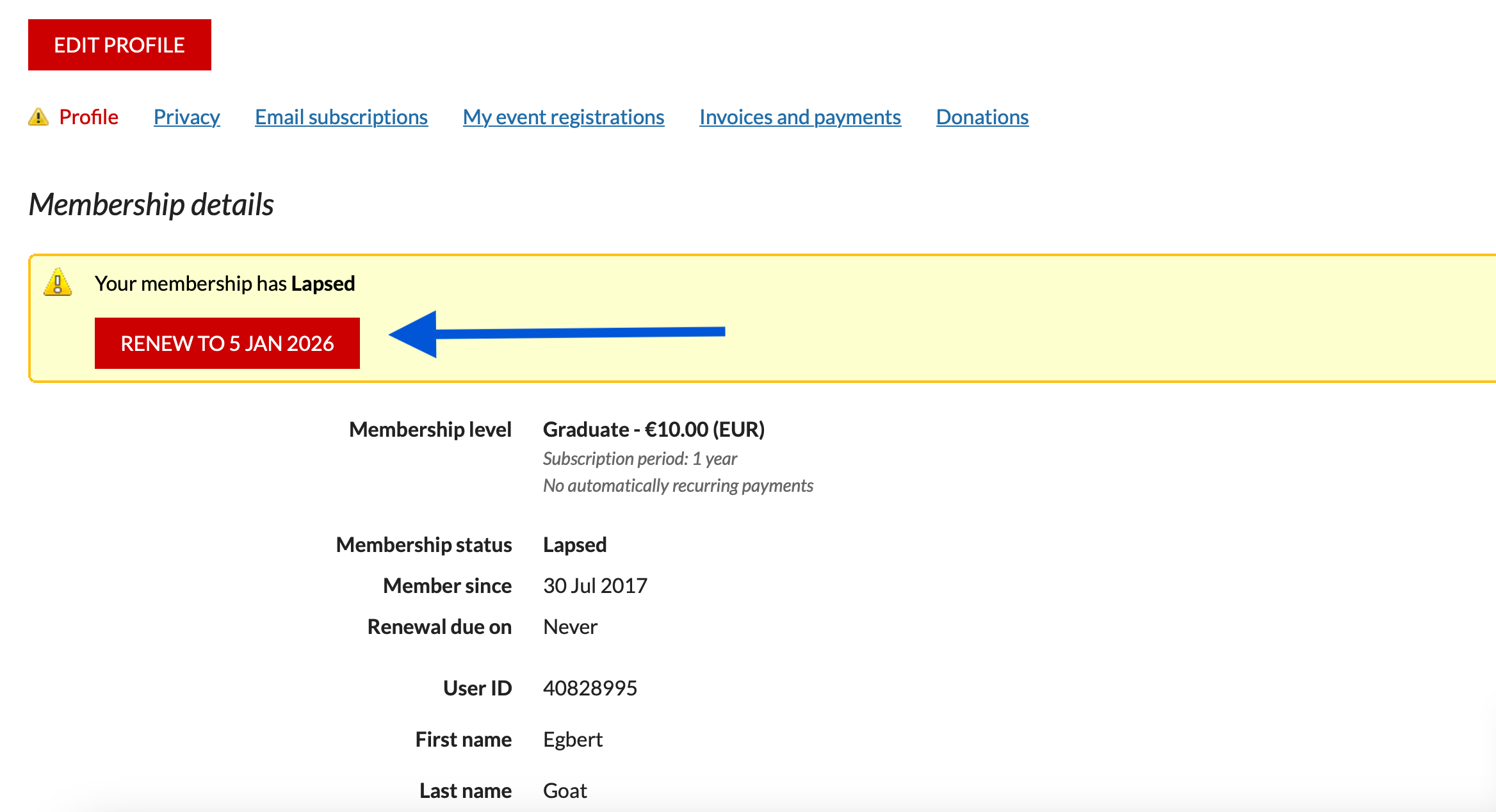This screenshot has width=1496, height=812.
Task: Click the first name value Egbert
Action: point(573,740)
